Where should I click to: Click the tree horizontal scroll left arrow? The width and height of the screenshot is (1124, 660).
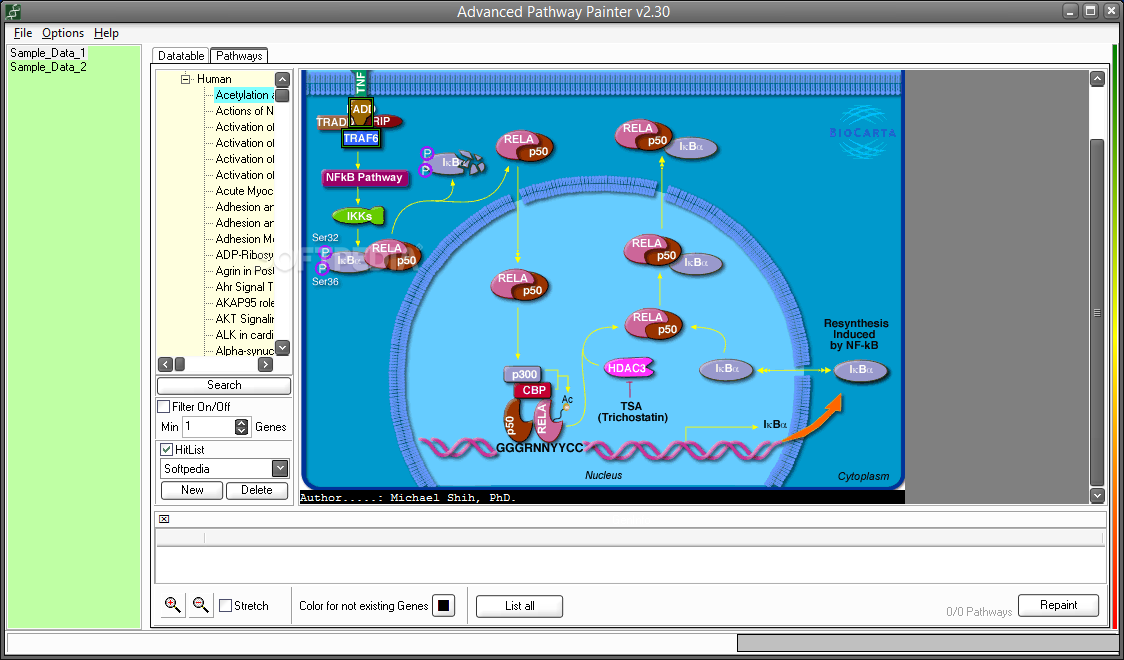(166, 365)
